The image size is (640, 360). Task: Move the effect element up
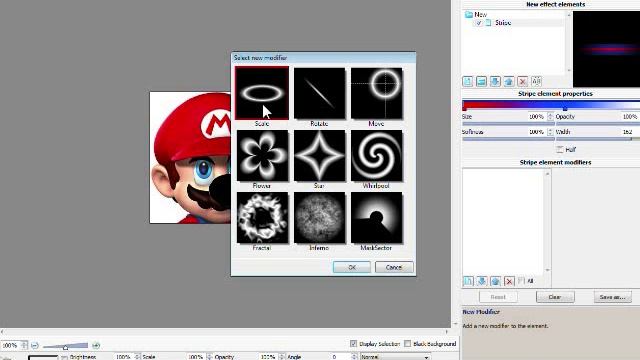[x=509, y=81]
